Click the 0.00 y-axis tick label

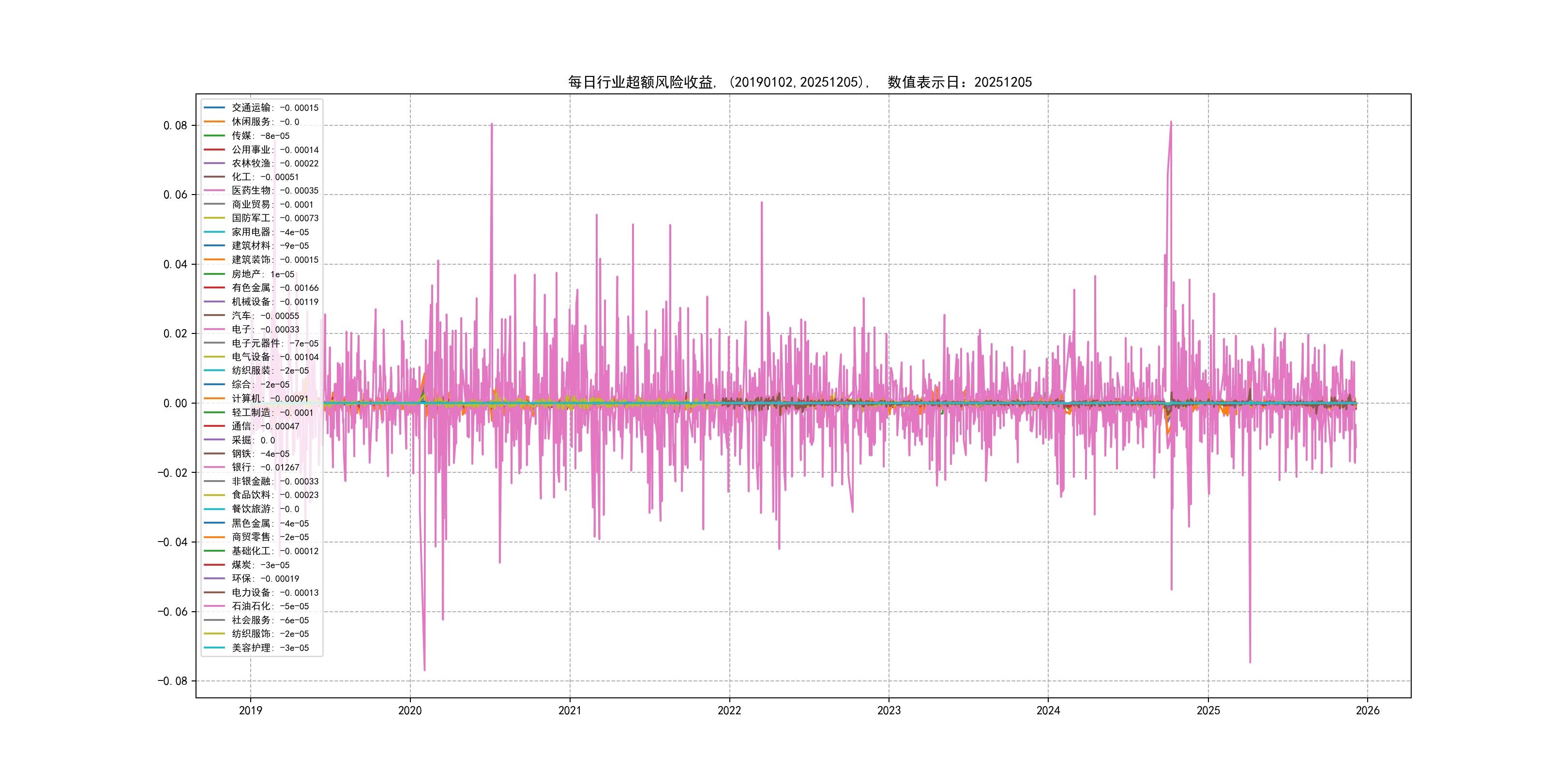[x=175, y=403]
